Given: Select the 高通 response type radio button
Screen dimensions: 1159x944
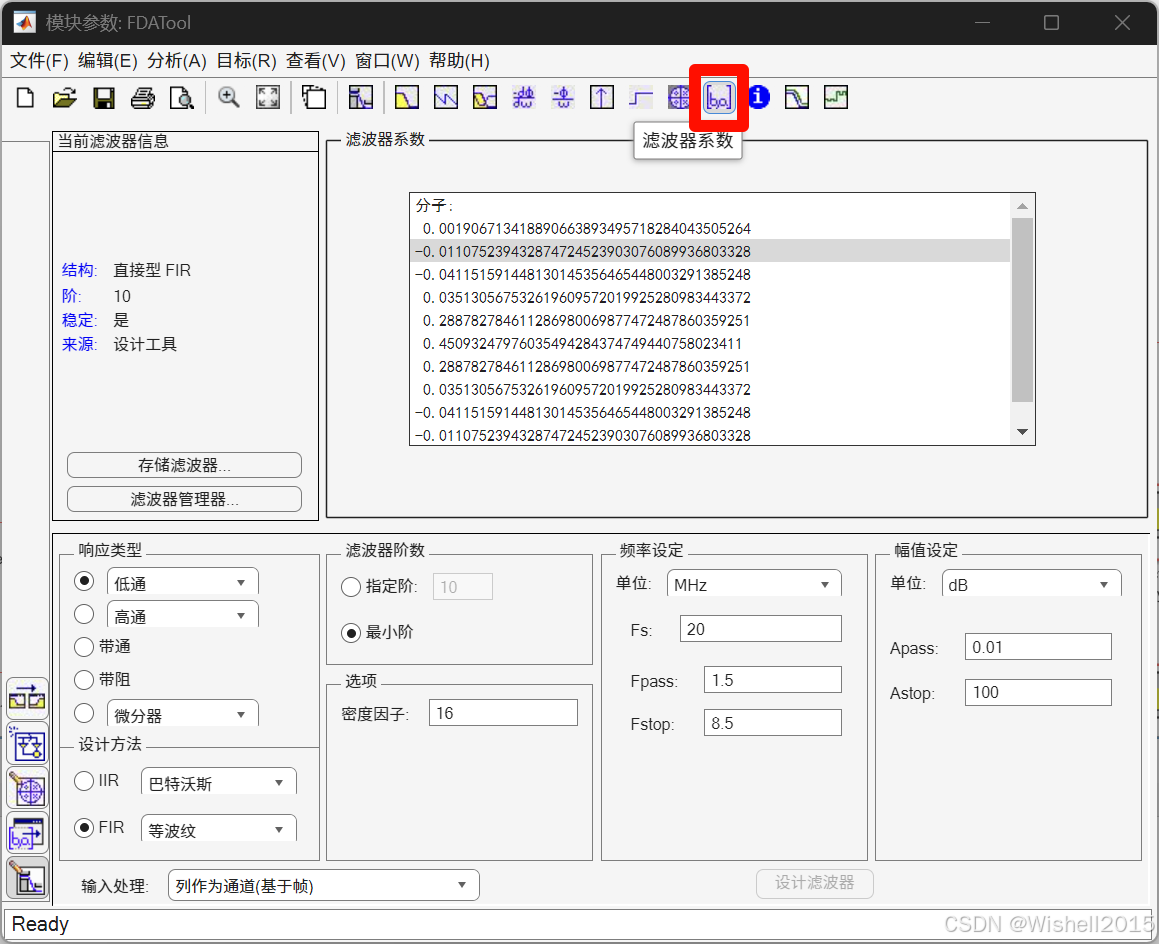Looking at the screenshot, I should [x=84, y=614].
